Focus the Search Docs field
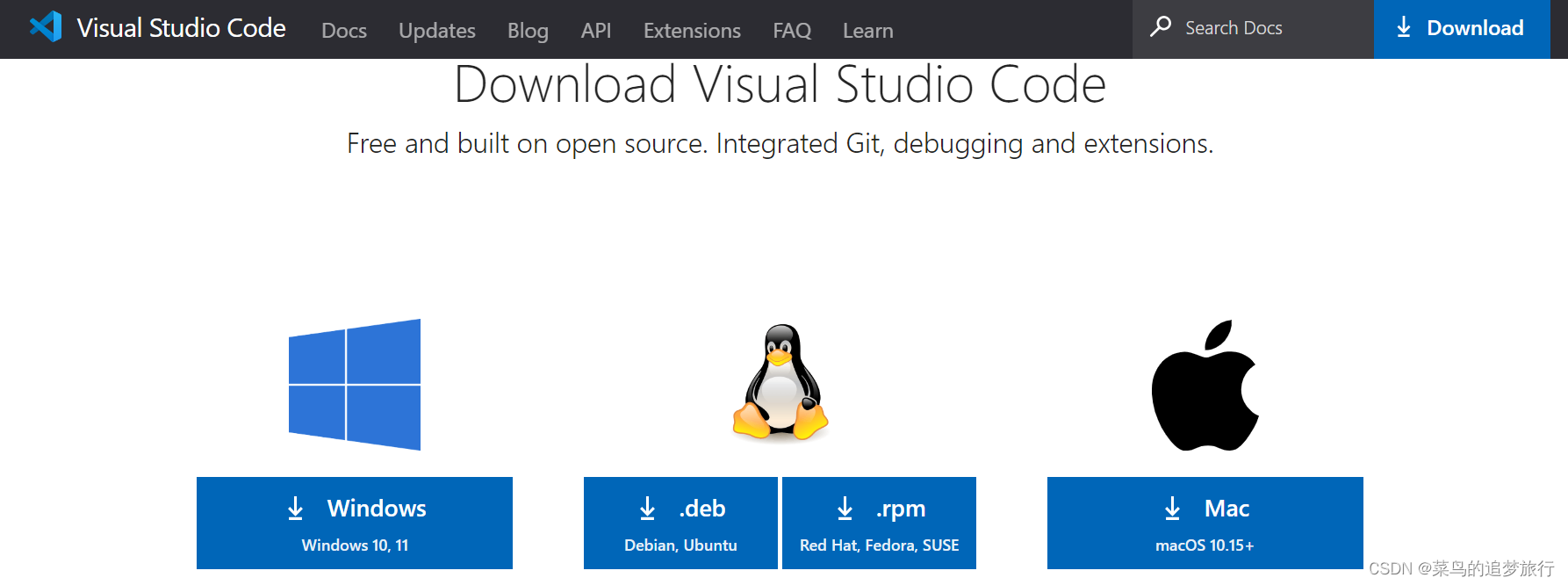This screenshot has height=585, width=1568. point(1253,29)
